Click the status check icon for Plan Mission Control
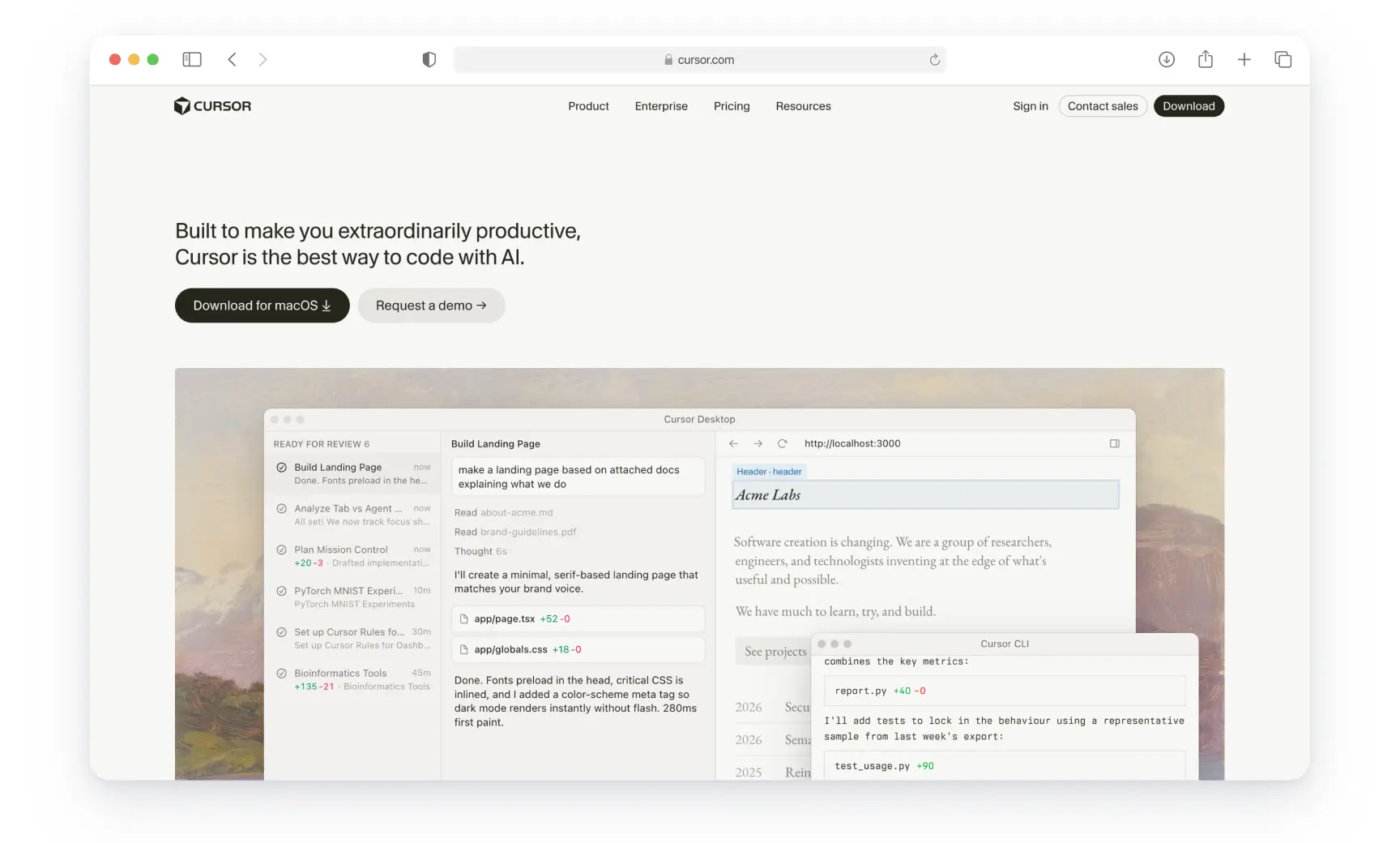This screenshot has height=843, width=1400. pyautogui.click(x=282, y=550)
